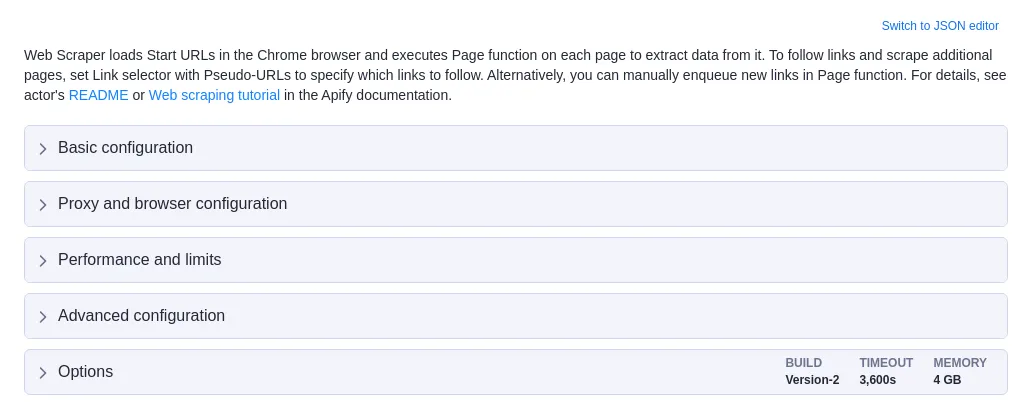Expand Basic configuration using its chevron arrow
Screen dimensions: 1027x411
pos(43,149)
